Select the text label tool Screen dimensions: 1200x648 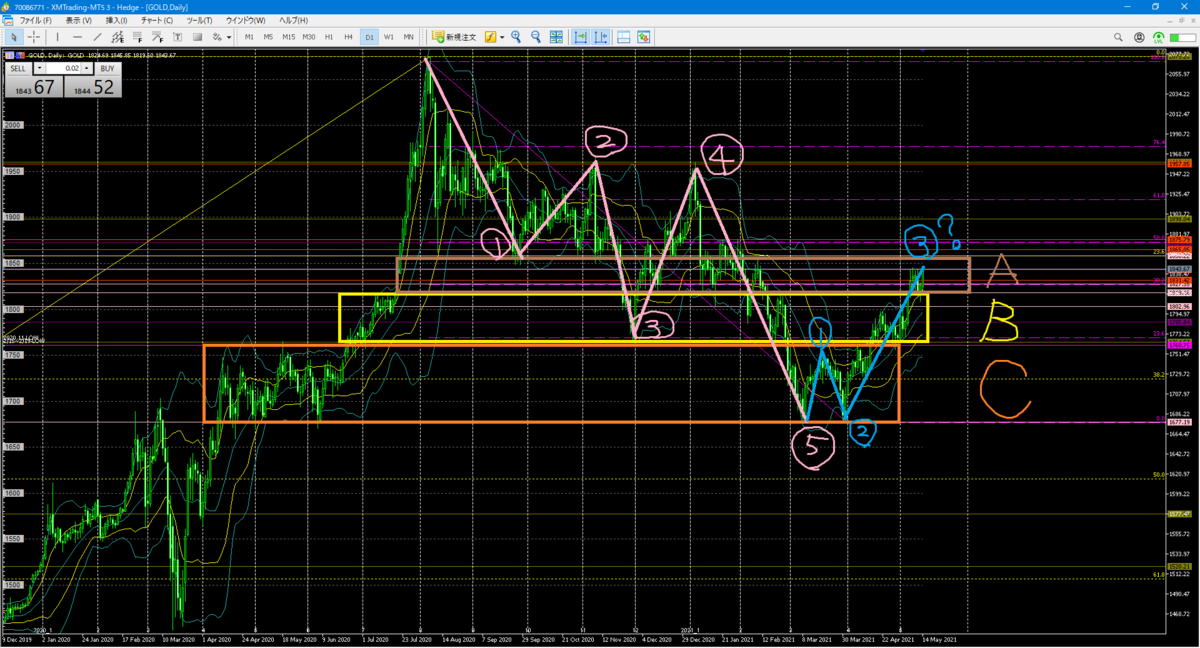177,37
